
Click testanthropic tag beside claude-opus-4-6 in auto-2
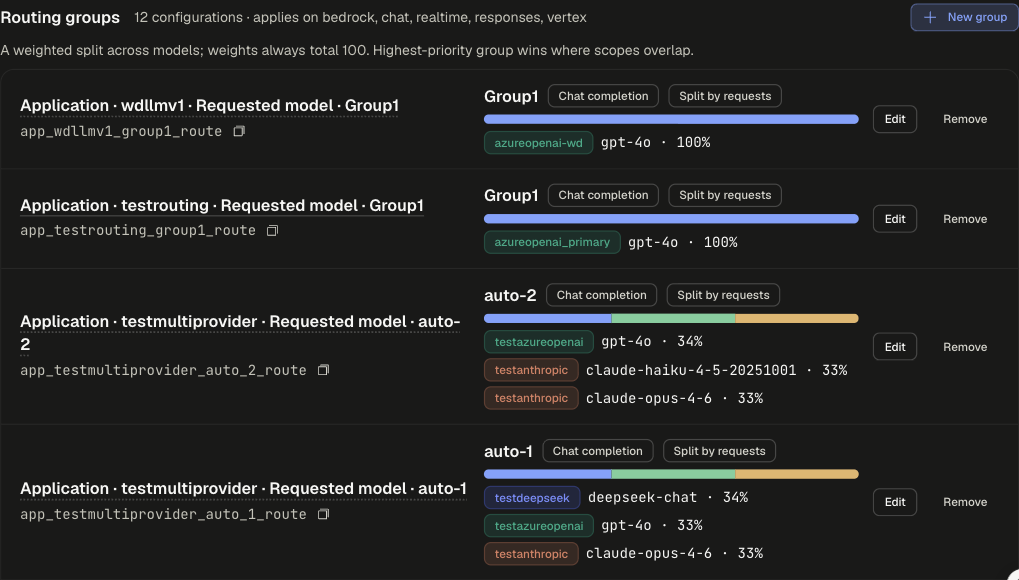click(531, 398)
